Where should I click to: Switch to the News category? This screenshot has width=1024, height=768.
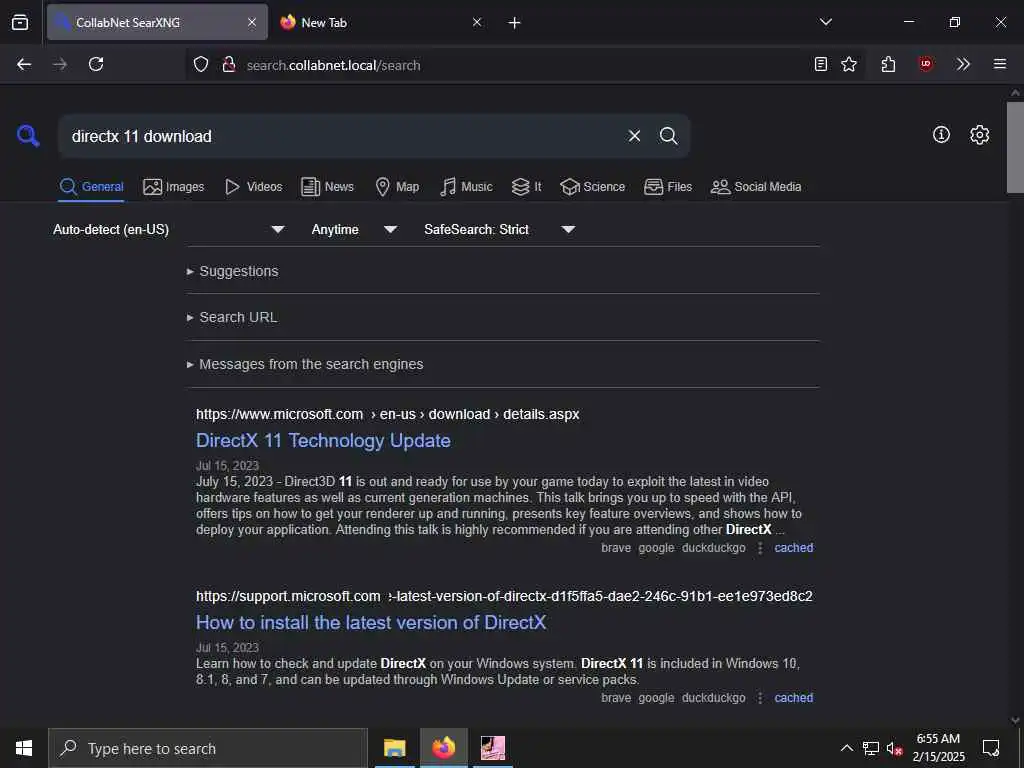327,187
